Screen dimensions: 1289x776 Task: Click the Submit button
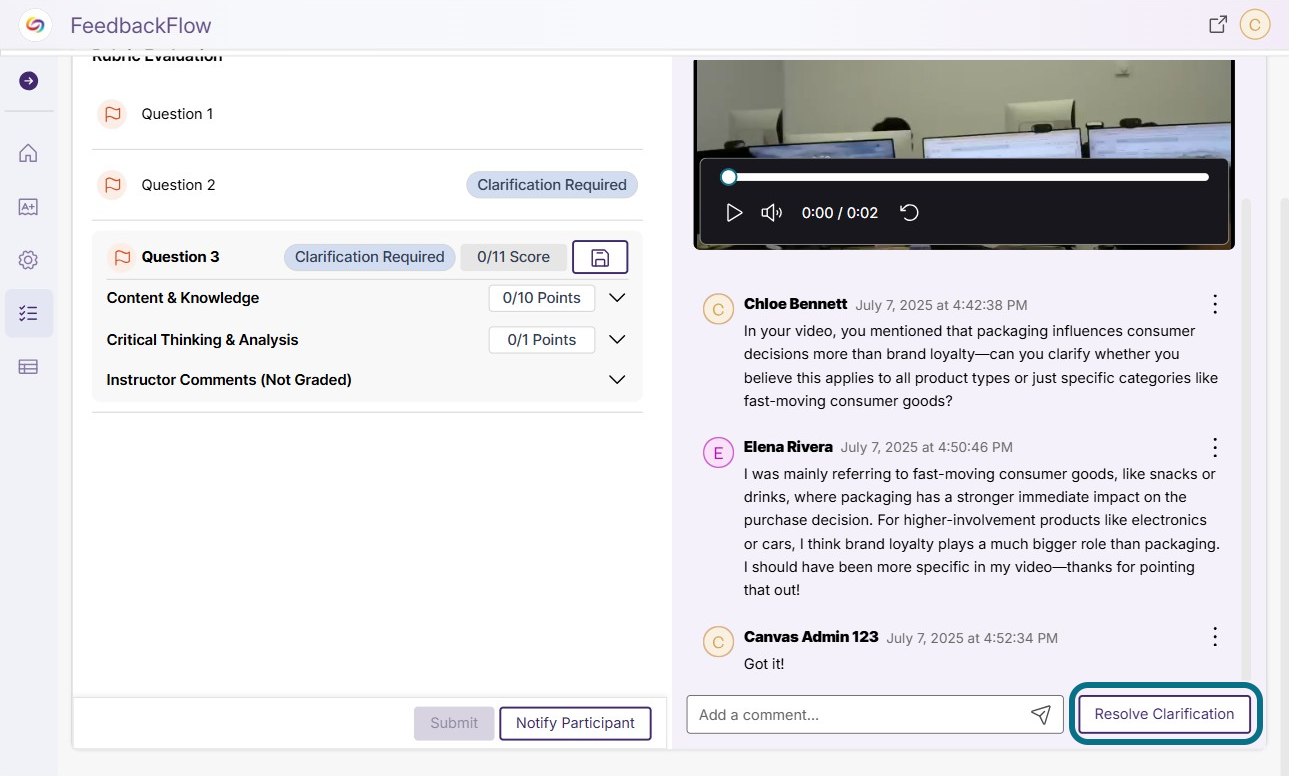click(x=454, y=723)
